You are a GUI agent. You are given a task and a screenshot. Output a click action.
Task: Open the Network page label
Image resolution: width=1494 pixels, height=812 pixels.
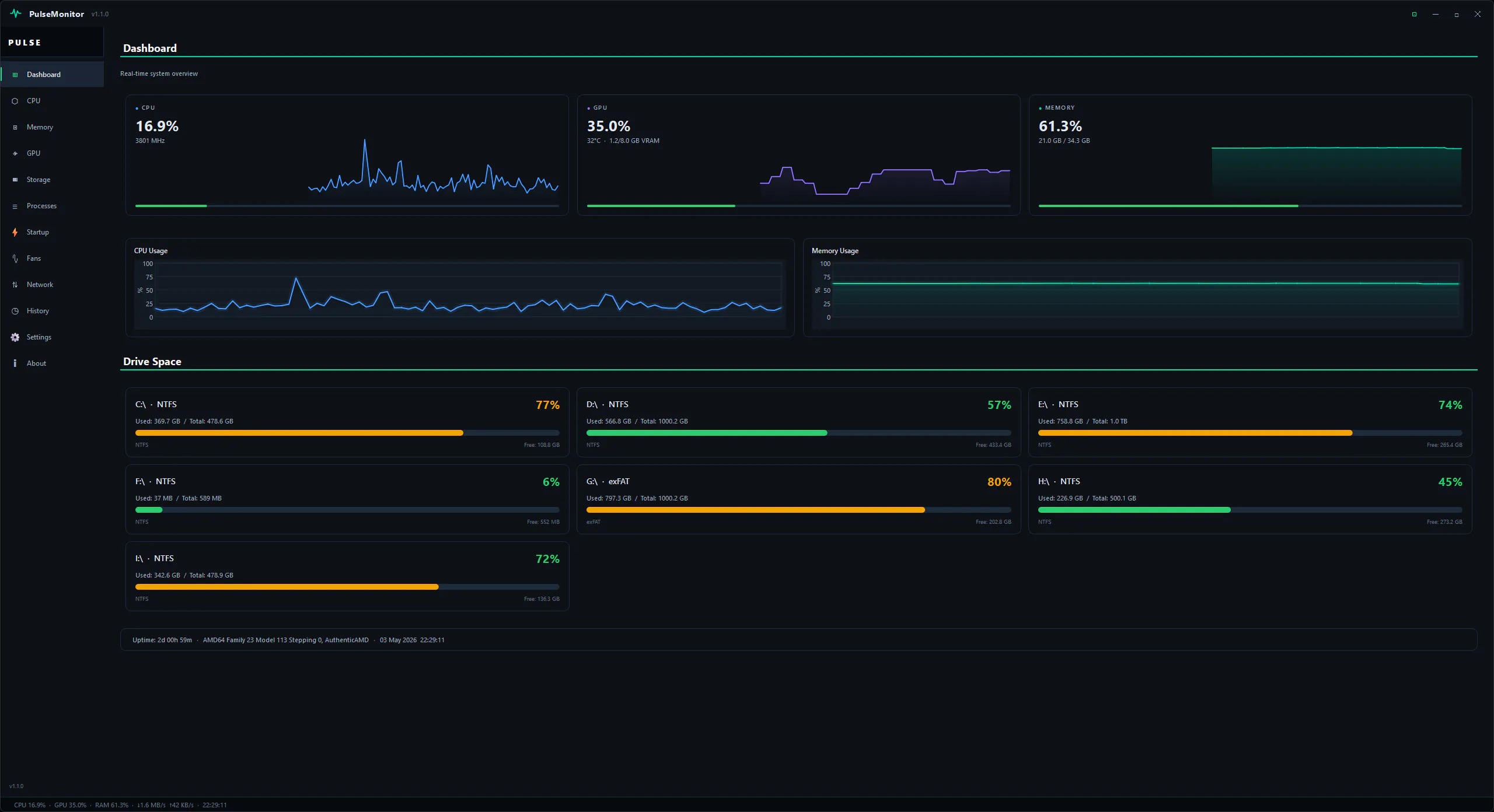(40, 285)
